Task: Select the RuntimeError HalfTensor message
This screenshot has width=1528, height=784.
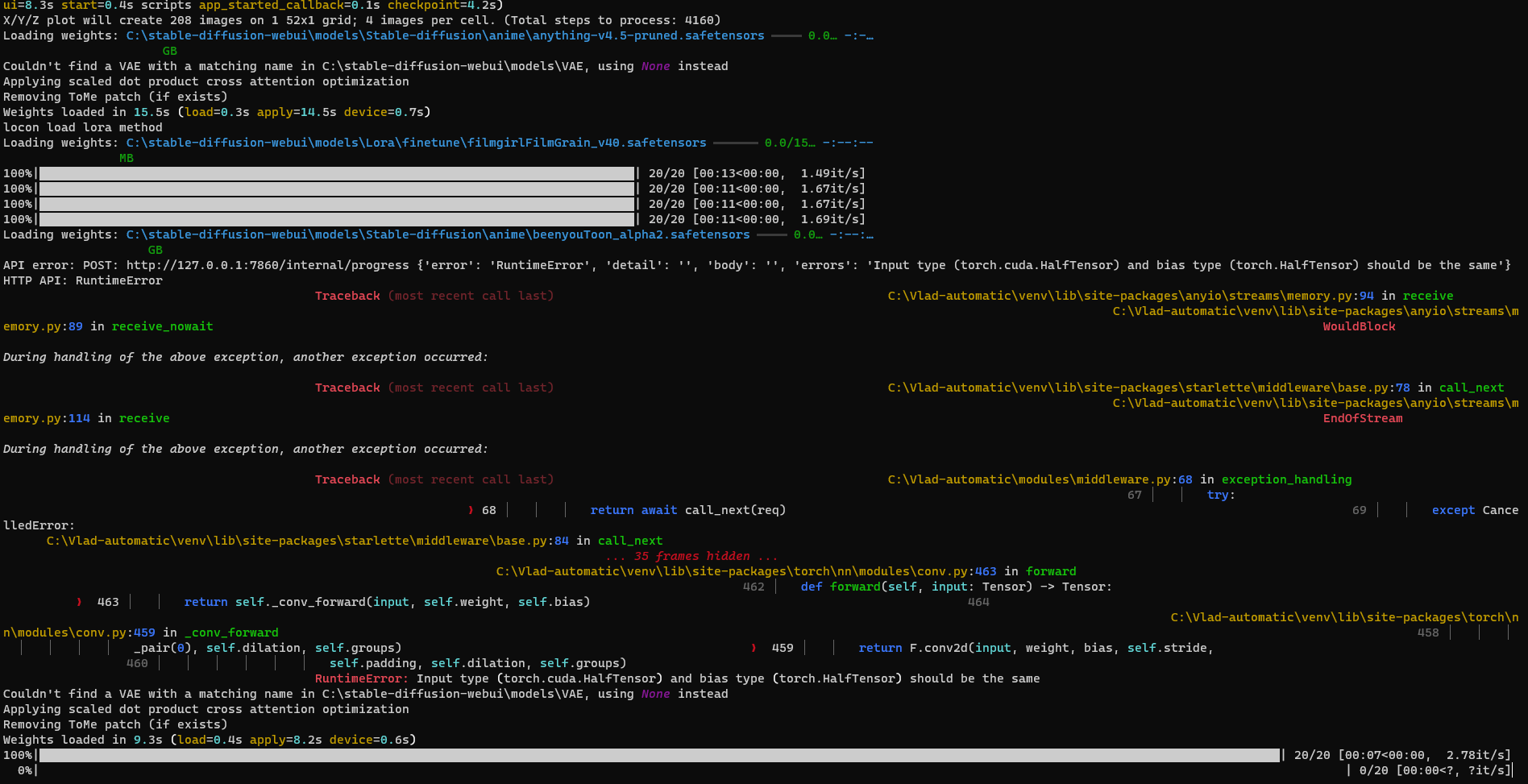Action: (677, 678)
